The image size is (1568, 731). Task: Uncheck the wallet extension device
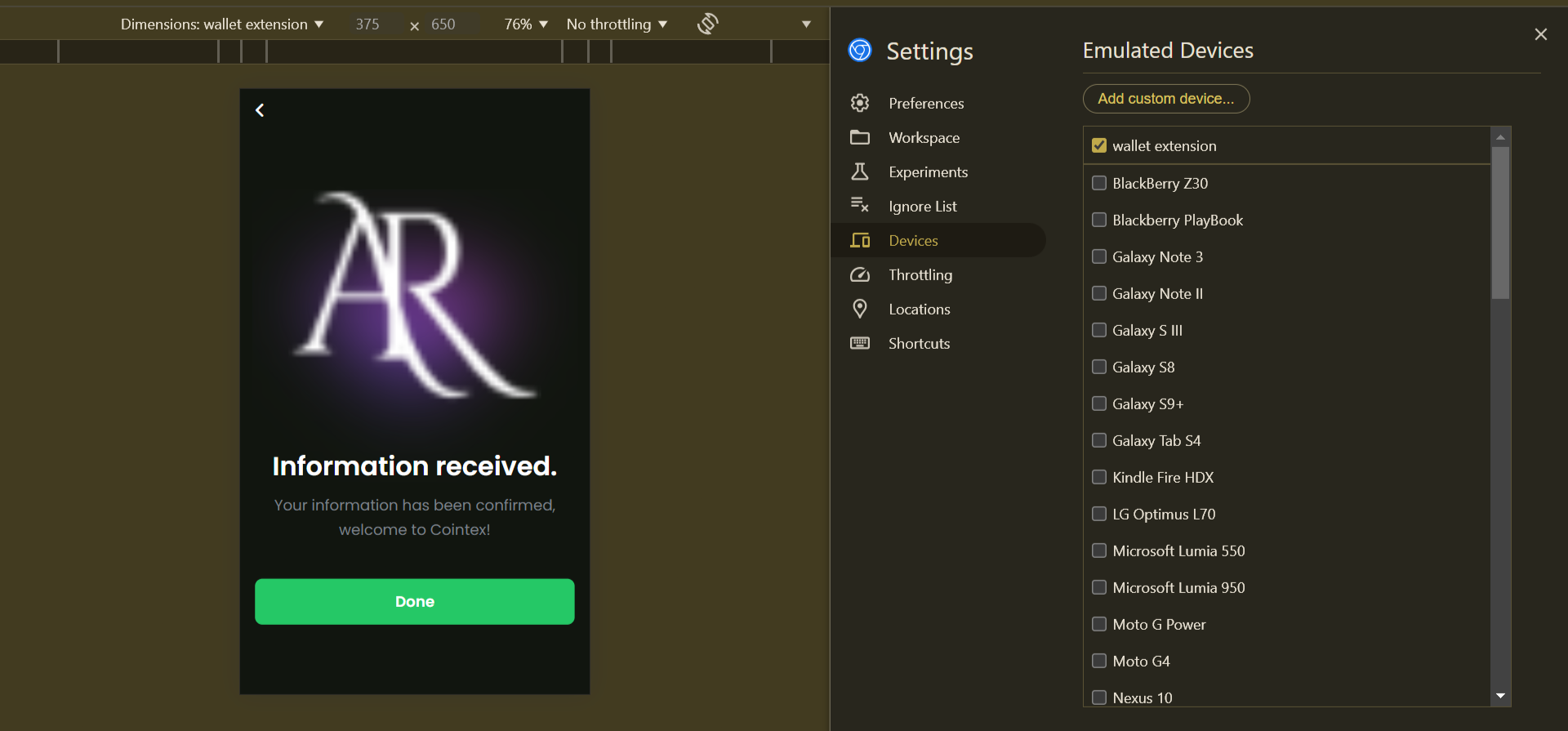click(1099, 145)
